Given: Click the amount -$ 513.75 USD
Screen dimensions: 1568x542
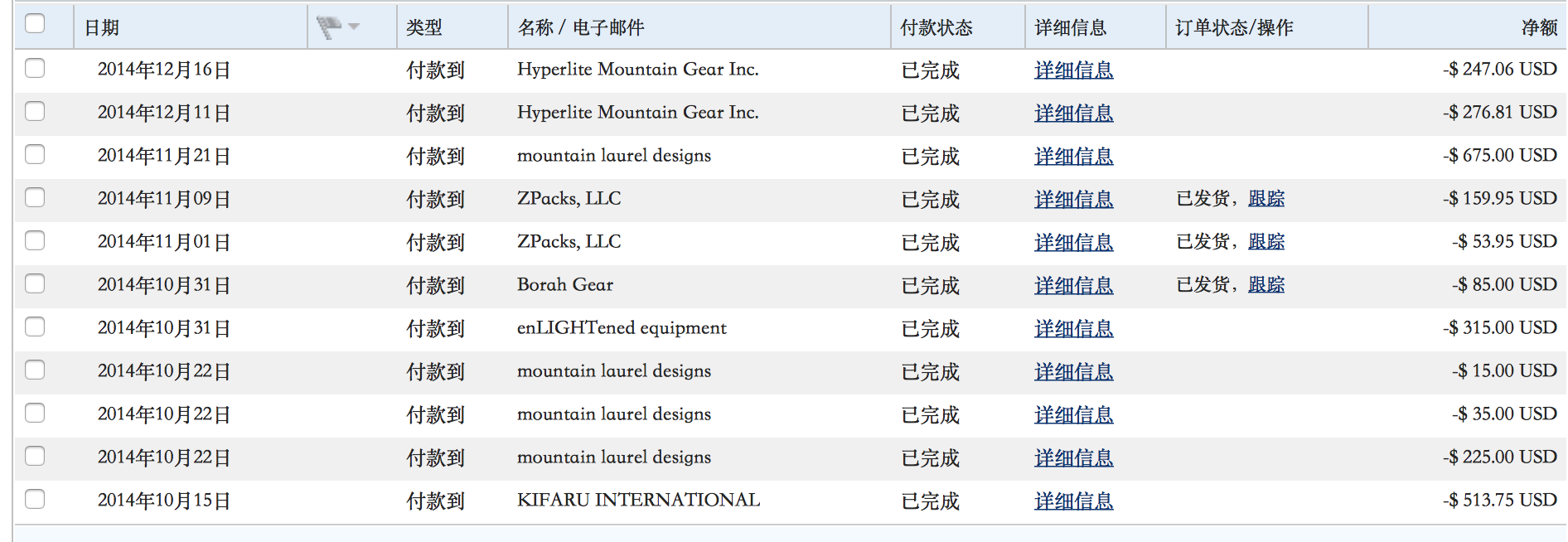Looking at the screenshot, I should pos(1500,501).
